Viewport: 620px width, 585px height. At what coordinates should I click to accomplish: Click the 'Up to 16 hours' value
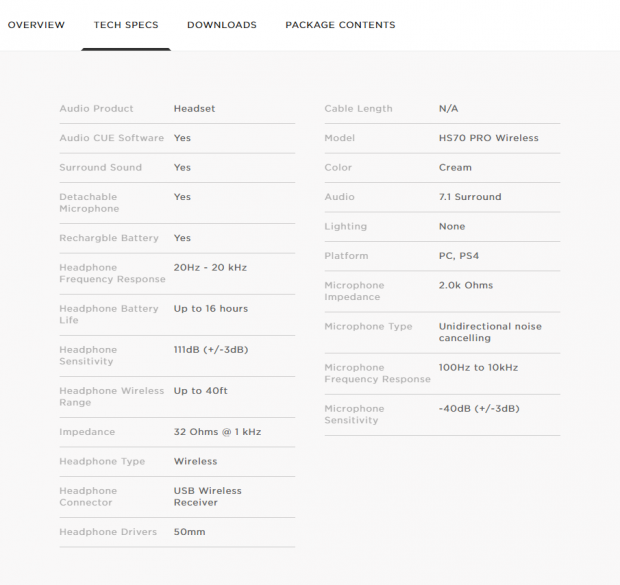pyautogui.click(x=211, y=309)
